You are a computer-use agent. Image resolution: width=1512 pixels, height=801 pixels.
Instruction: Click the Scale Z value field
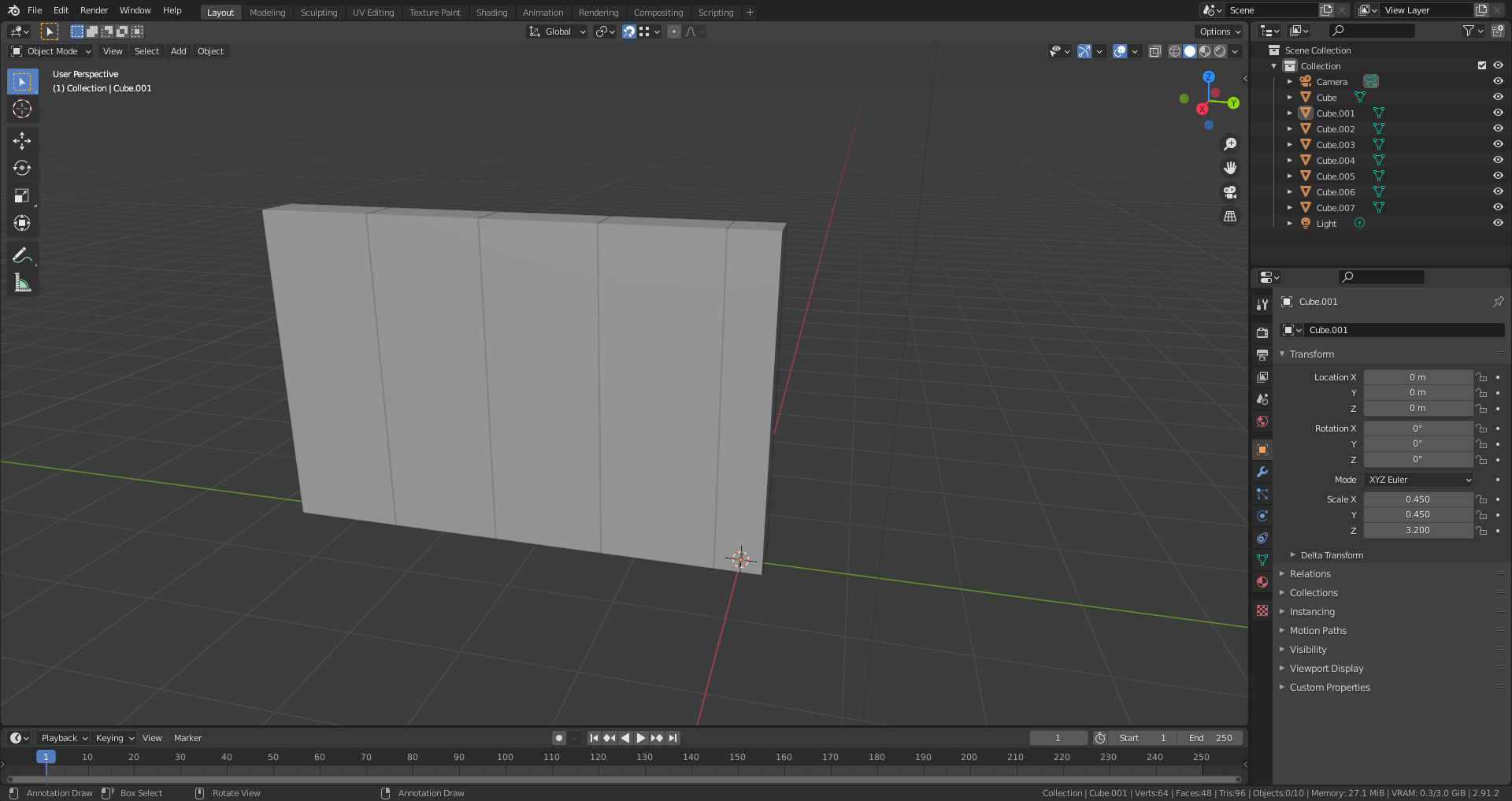(1417, 531)
